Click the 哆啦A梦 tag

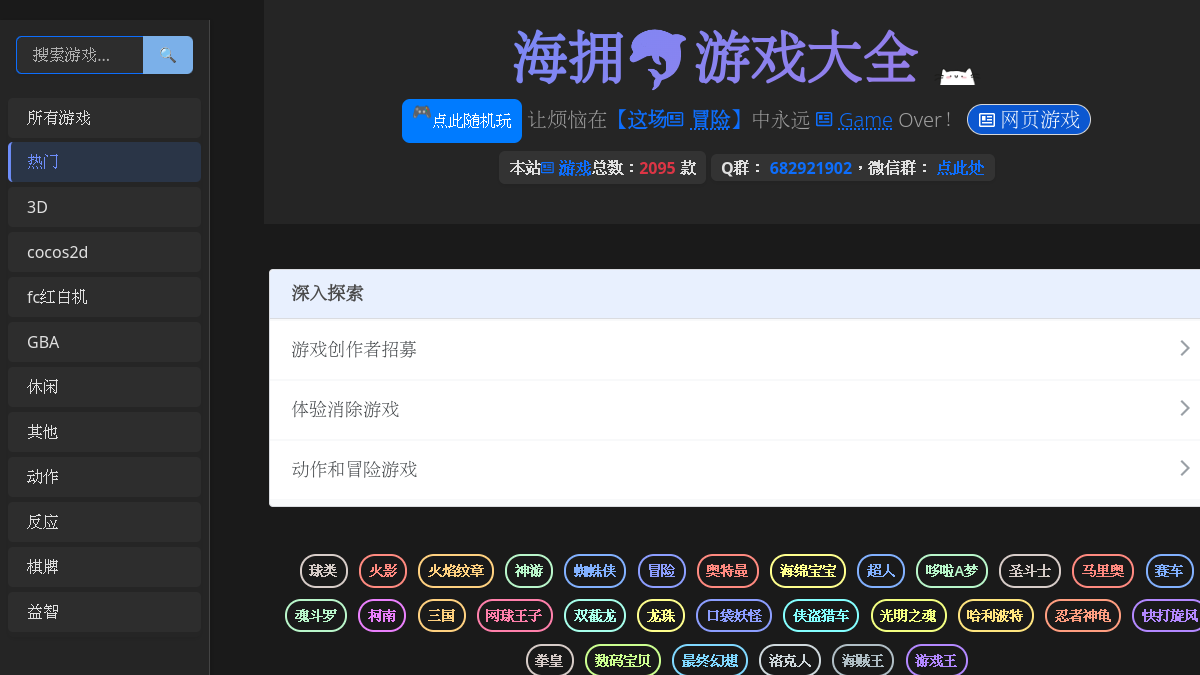tap(952, 571)
